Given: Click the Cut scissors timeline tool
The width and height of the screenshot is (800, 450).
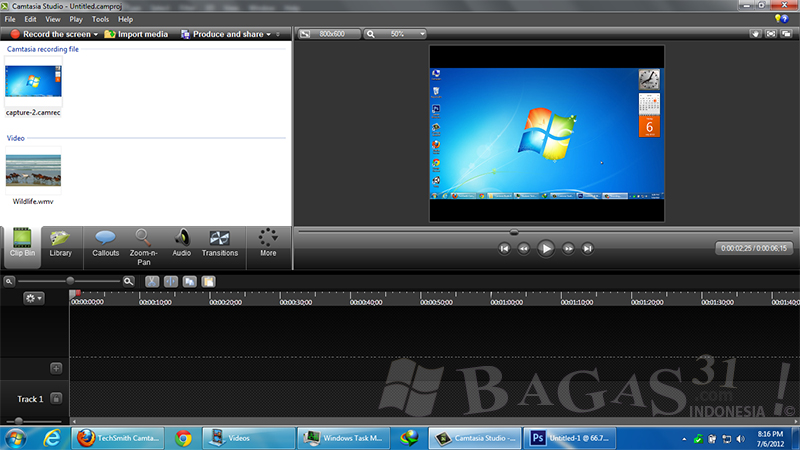Looking at the screenshot, I should [x=152, y=282].
